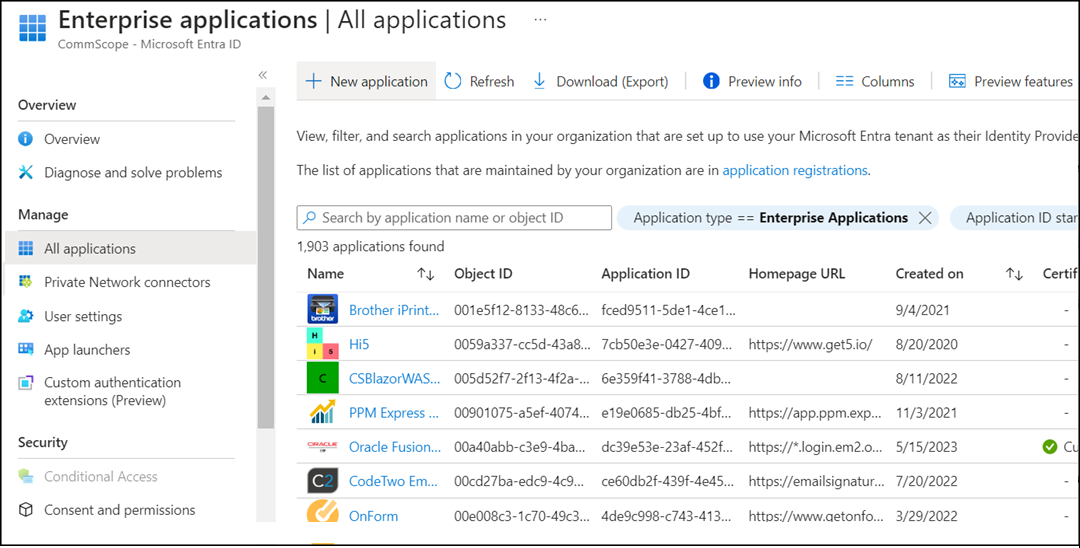Click the Enterprise applications grid icon in header
Viewport: 1080px width, 548px height.
(x=32, y=28)
